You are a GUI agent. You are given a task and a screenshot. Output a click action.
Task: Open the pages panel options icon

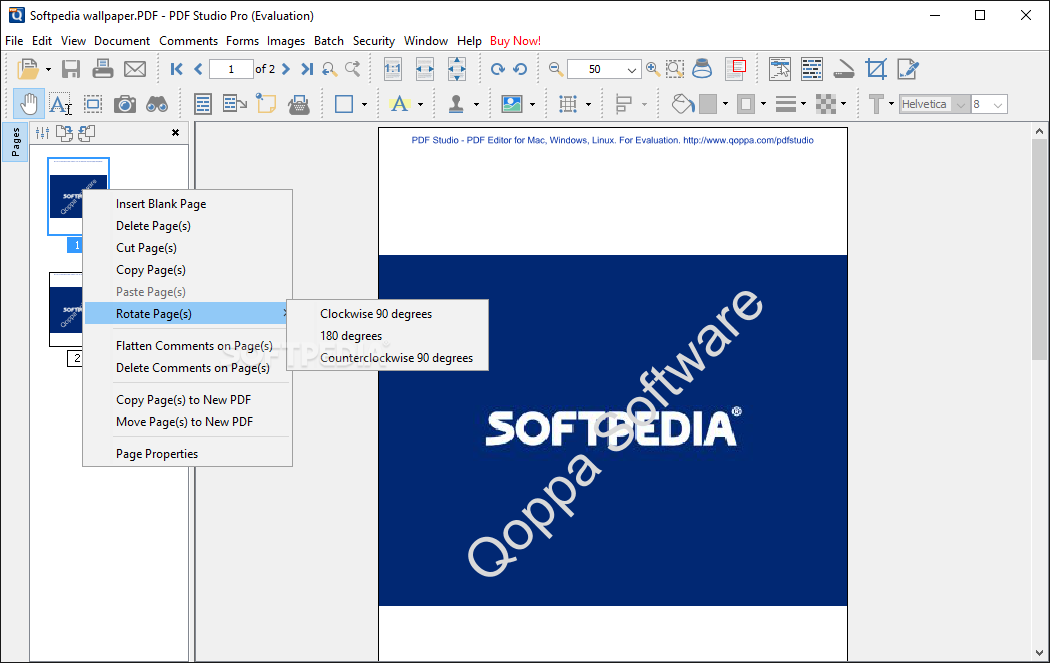42,133
